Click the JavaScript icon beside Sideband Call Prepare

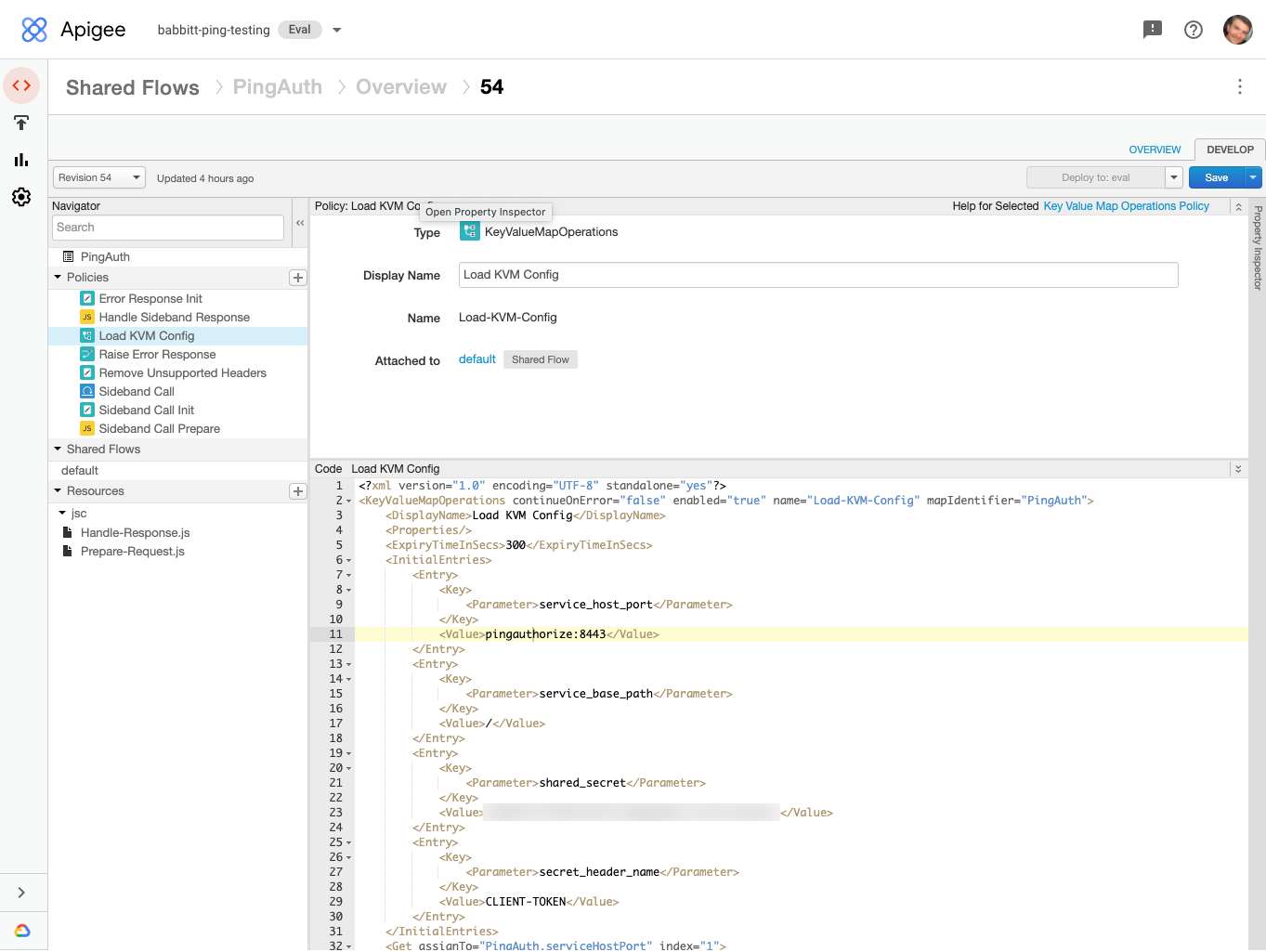[86, 428]
